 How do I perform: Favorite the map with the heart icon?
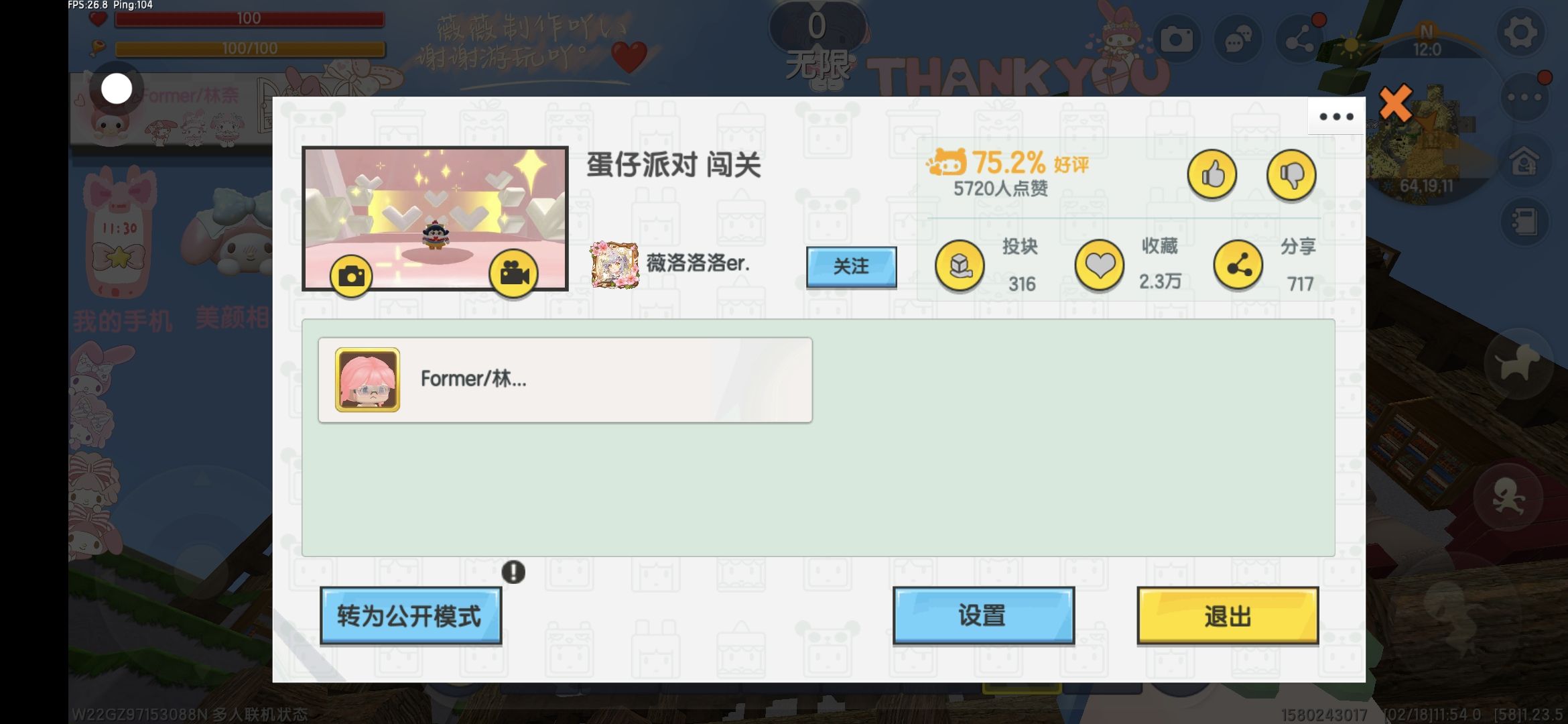point(1099,265)
